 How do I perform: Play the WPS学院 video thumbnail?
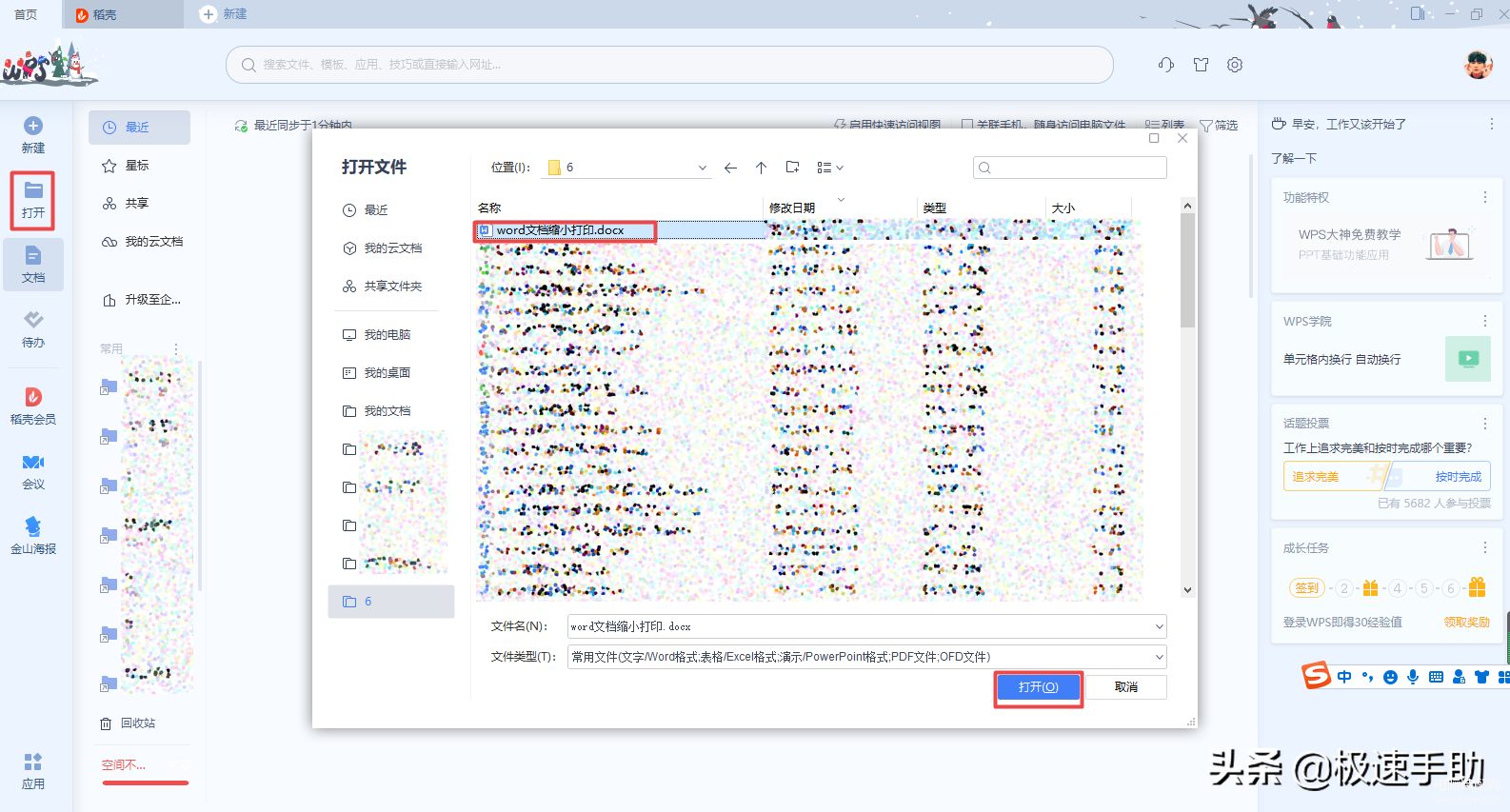pyautogui.click(x=1467, y=359)
